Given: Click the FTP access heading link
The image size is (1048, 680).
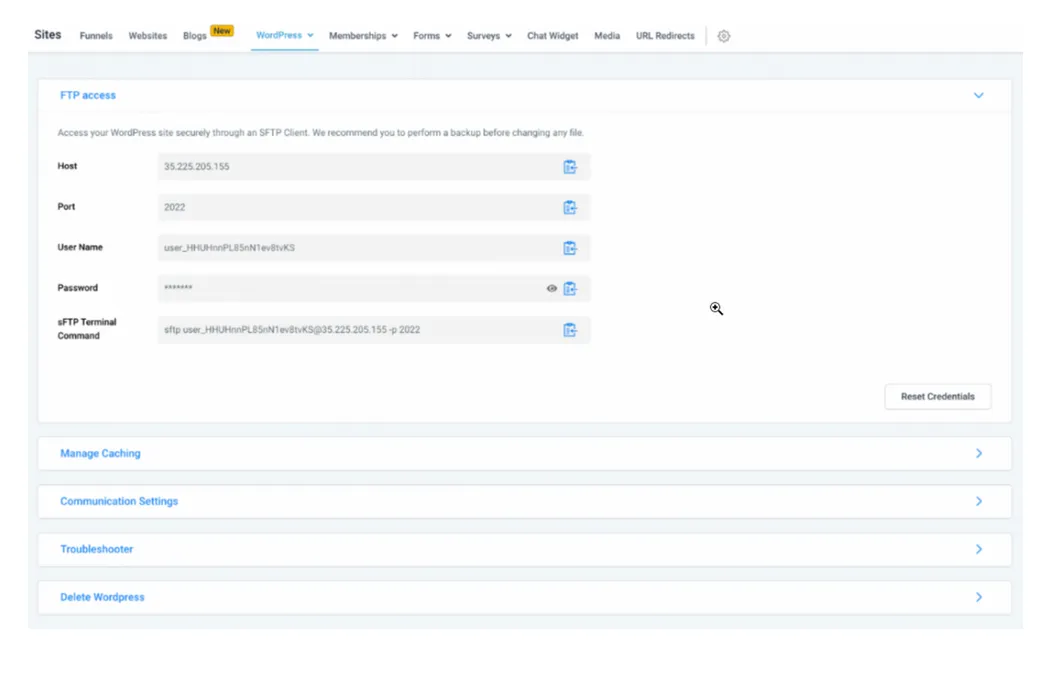Looking at the screenshot, I should (88, 96).
